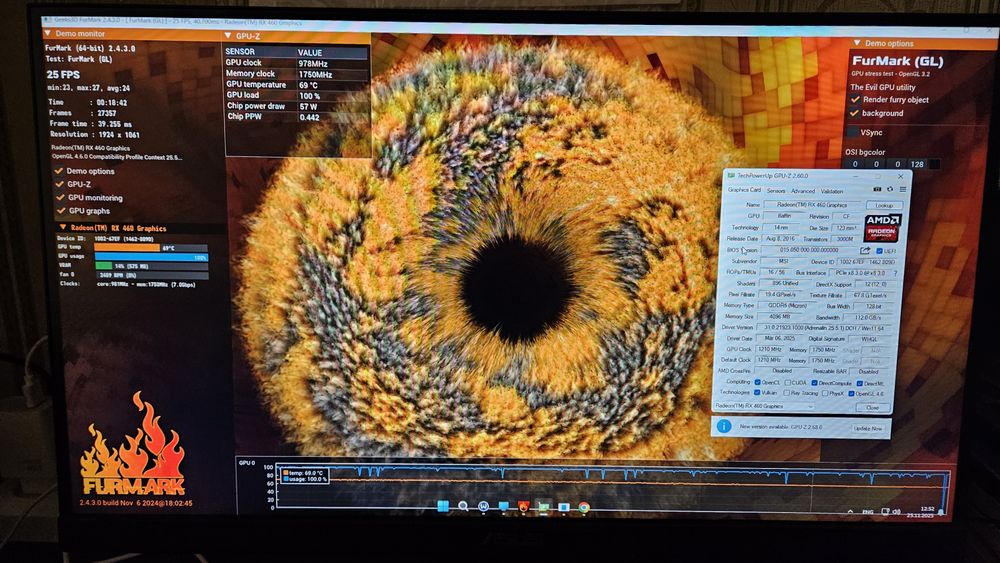Click the GPU-Z Name field
The height and width of the screenshot is (563, 1000).
tap(812, 205)
